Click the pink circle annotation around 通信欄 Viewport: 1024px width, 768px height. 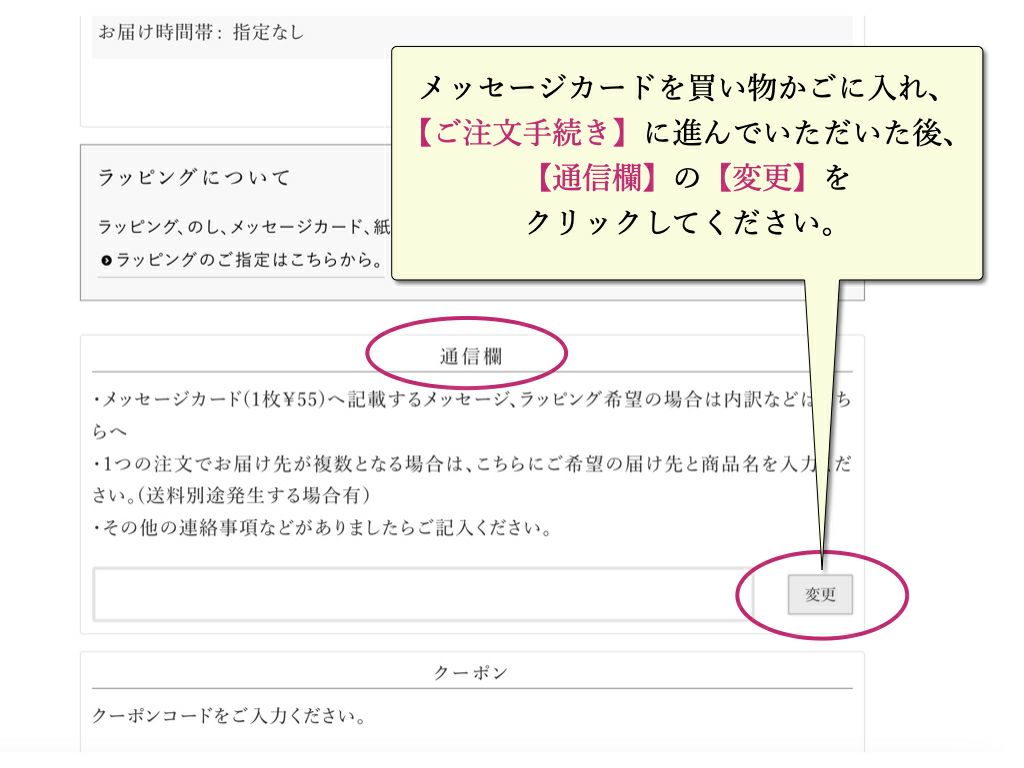tap(466, 352)
